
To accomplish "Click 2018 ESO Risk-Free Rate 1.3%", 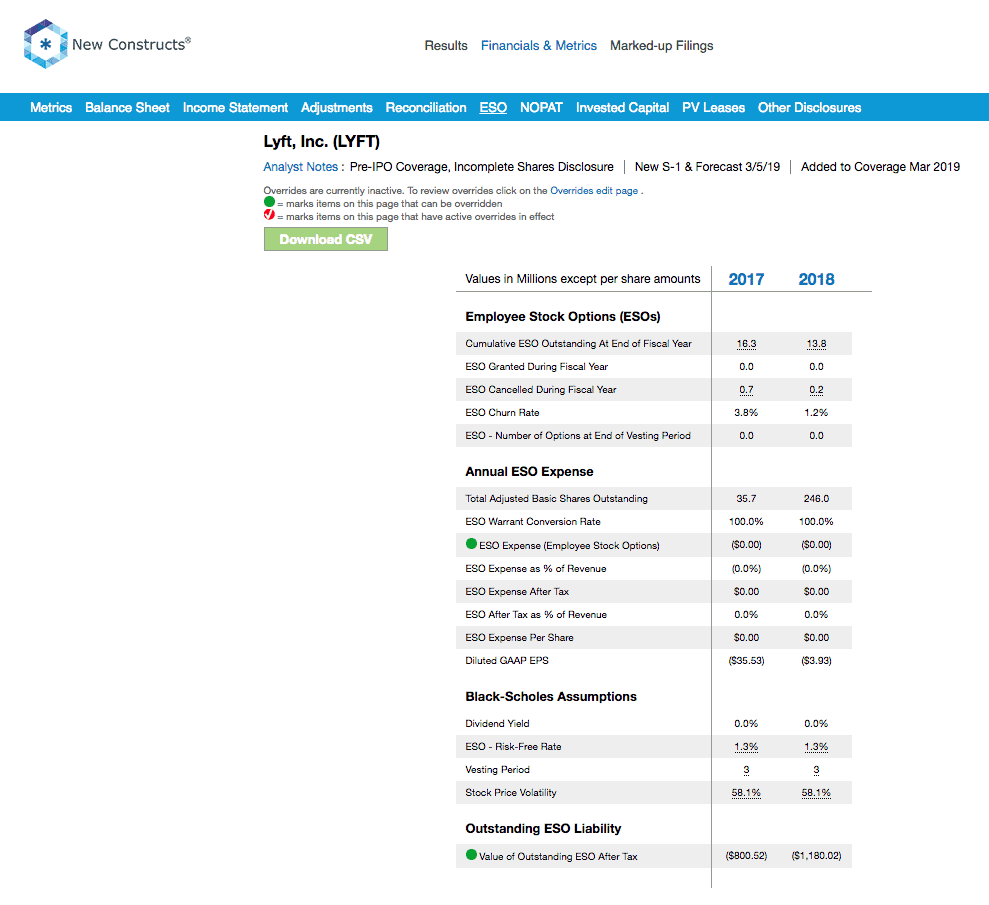I will (x=816, y=747).
